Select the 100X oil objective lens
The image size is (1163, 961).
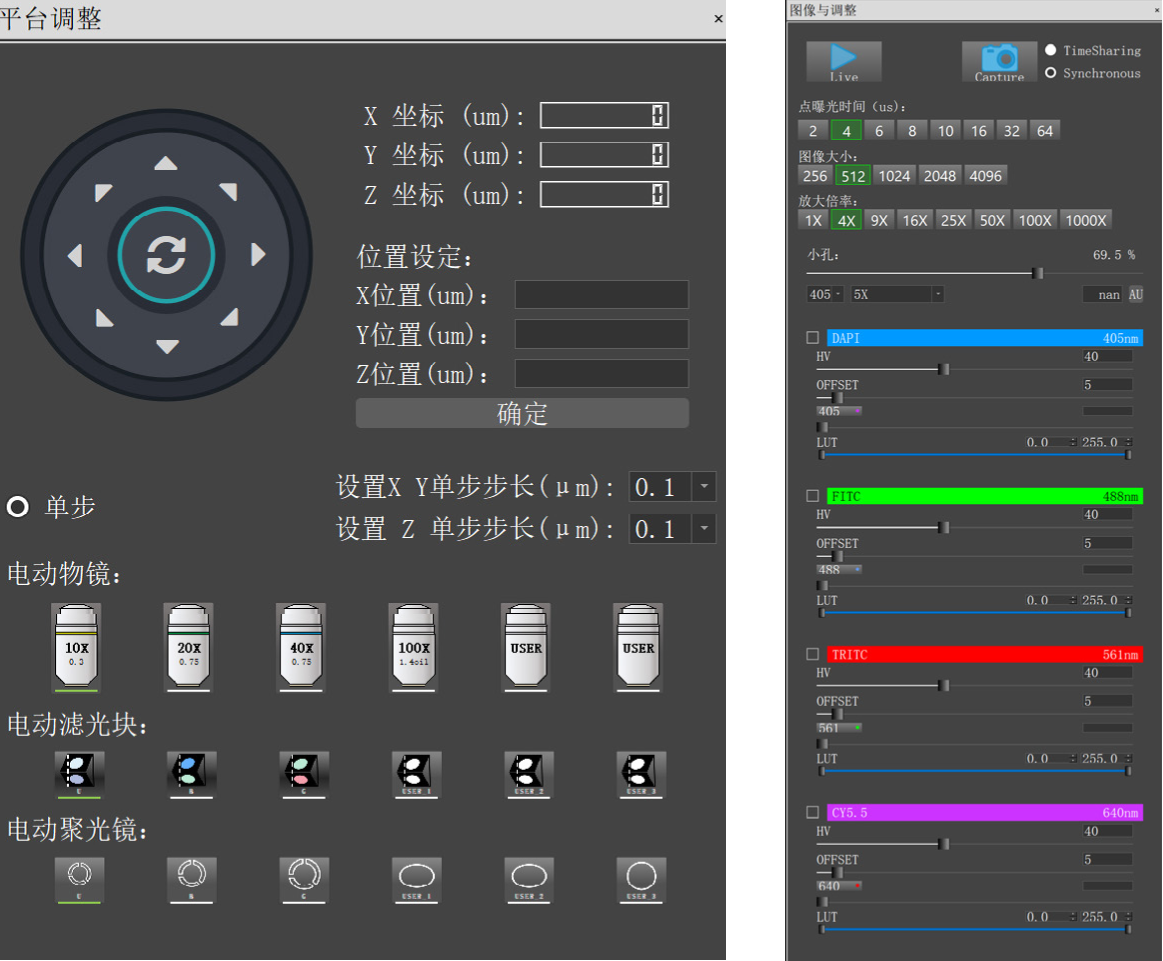(x=414, y=648)
